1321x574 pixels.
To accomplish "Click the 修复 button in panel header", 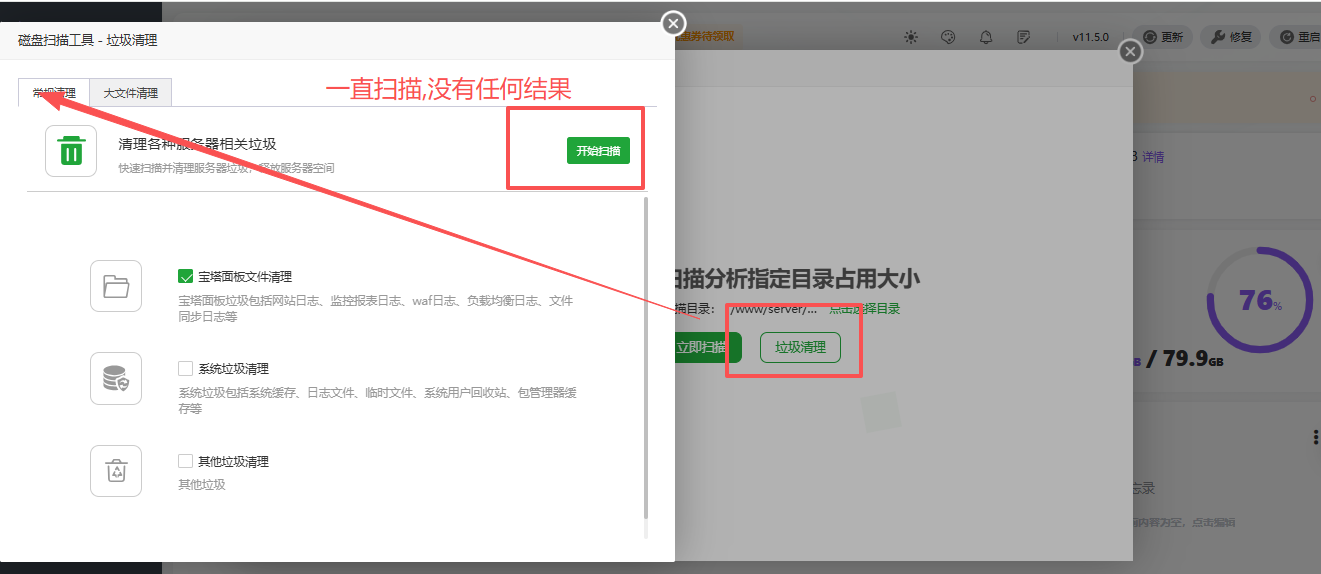I will pos(1230,37).
